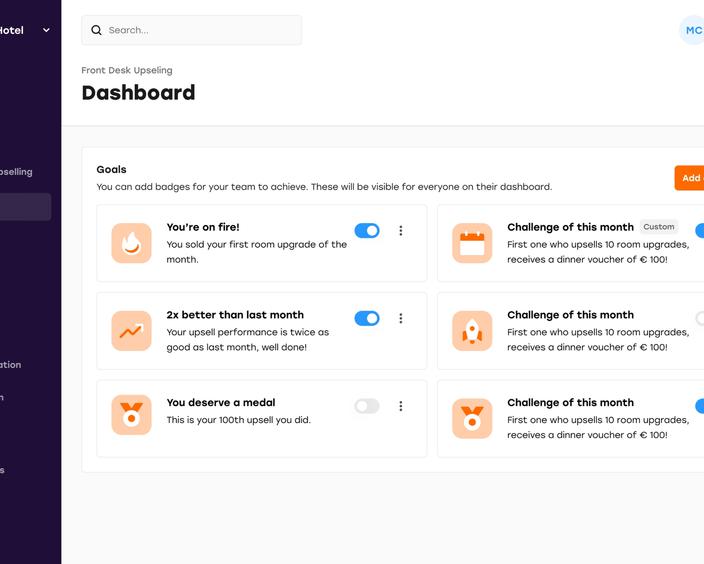This screenshot has height=564, width=704.
Task: Click the trending chart icon for 2x better badge
Action: tap(131, 331)
